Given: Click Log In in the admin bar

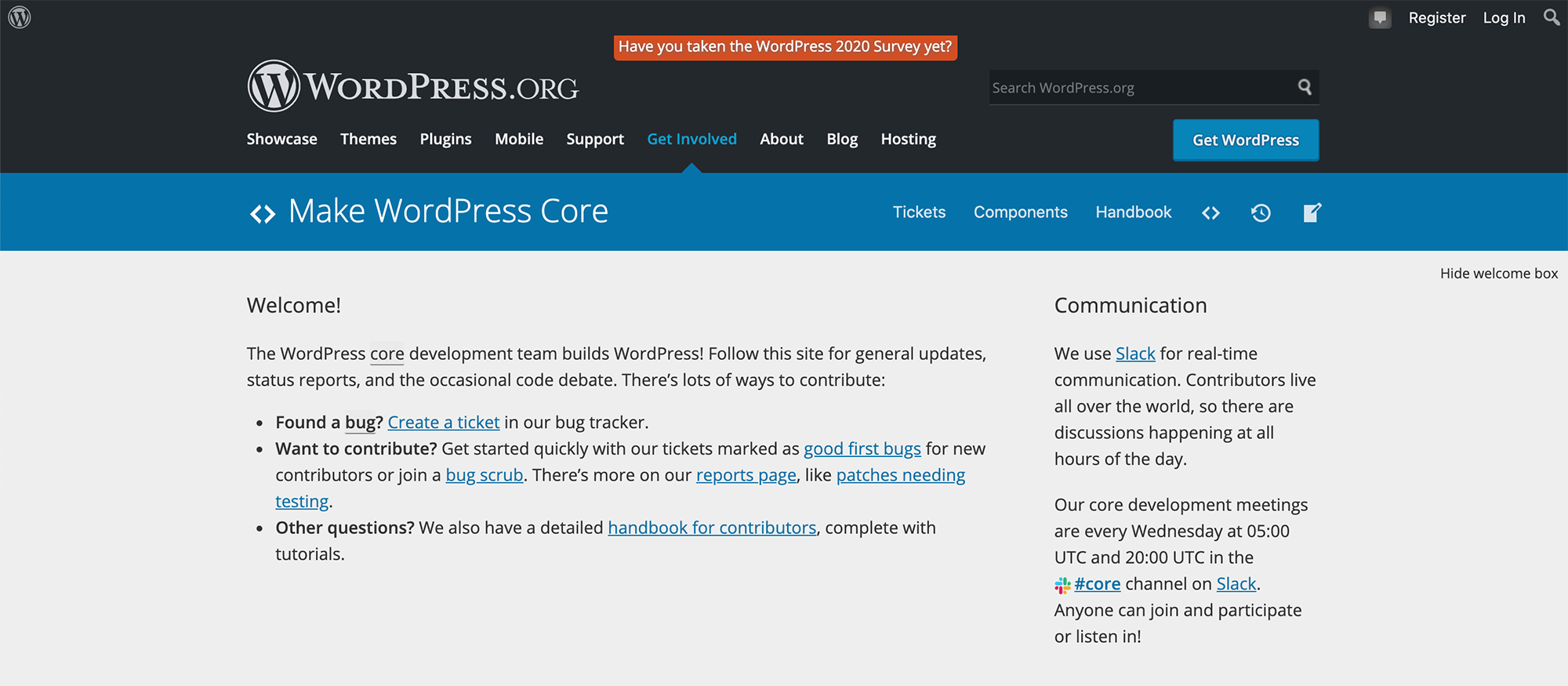Looking at the screenshot, I should 1504,17.
